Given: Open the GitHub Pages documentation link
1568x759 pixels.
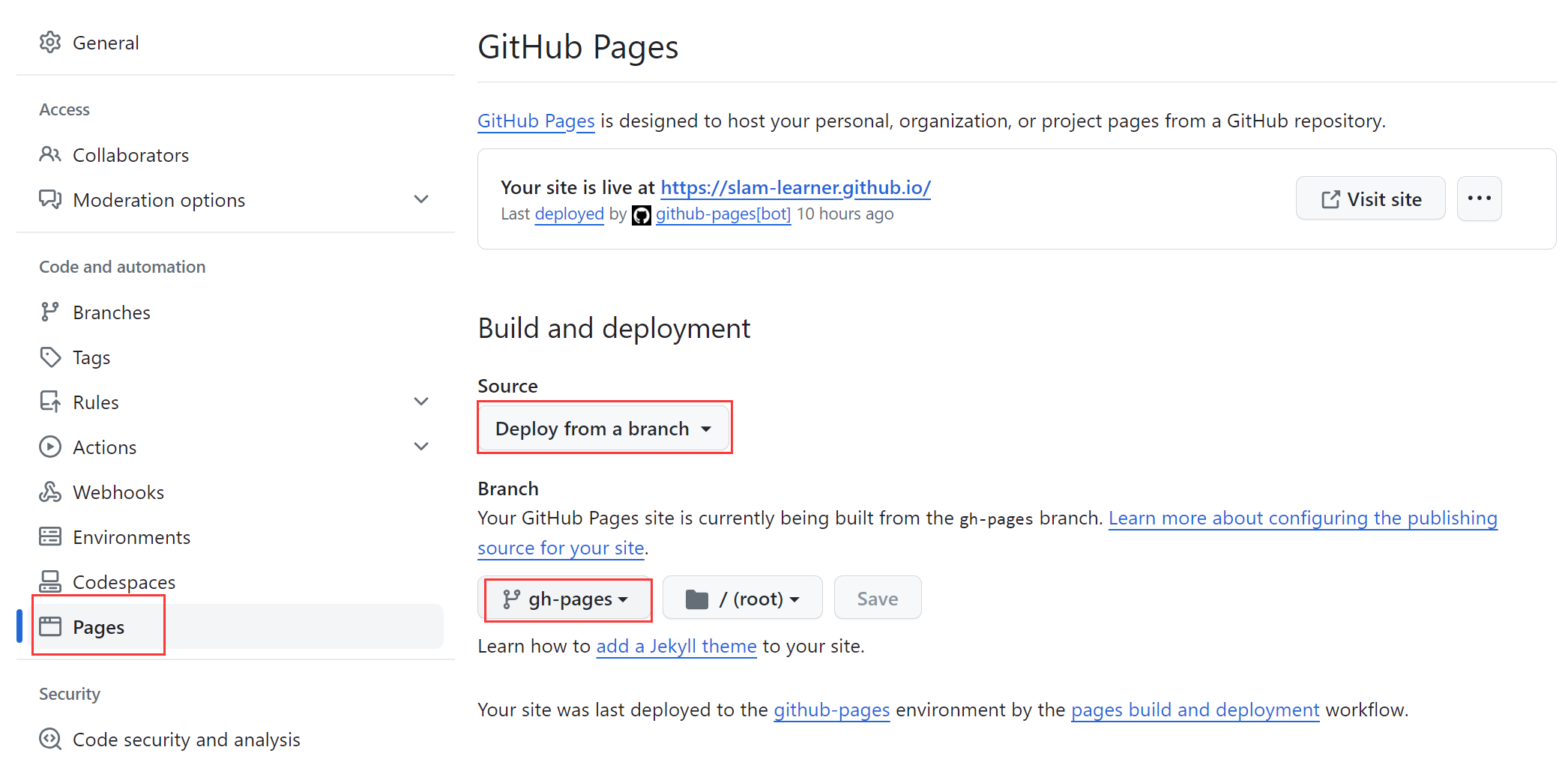Looking at the screenshot, I should tap(536, 121).
